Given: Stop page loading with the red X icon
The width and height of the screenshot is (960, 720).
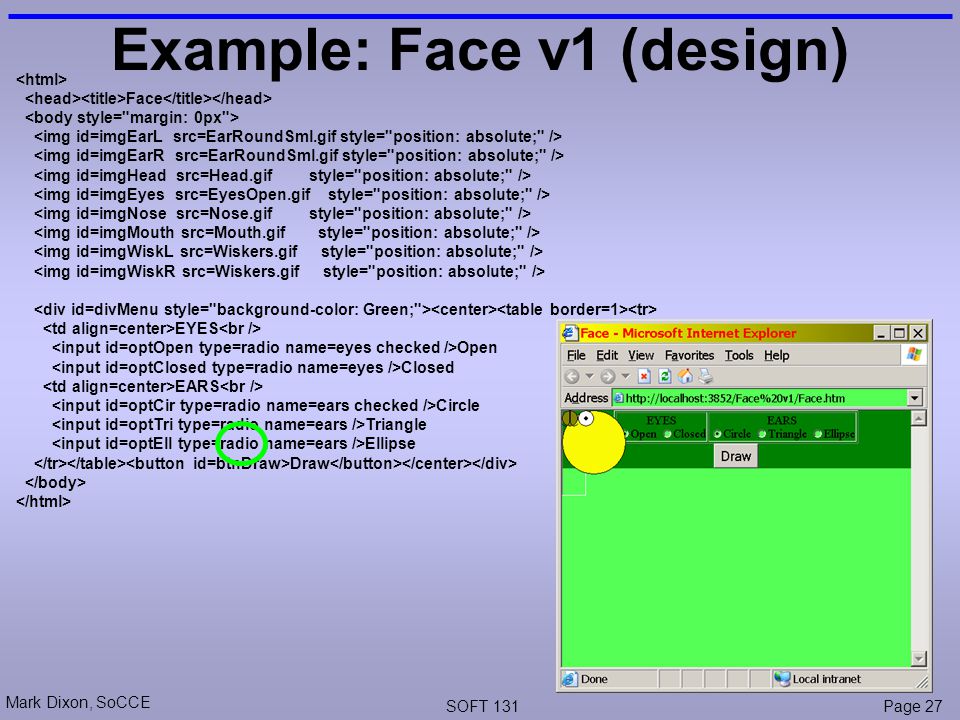Looking at the screenshot, I should [644, 376].
